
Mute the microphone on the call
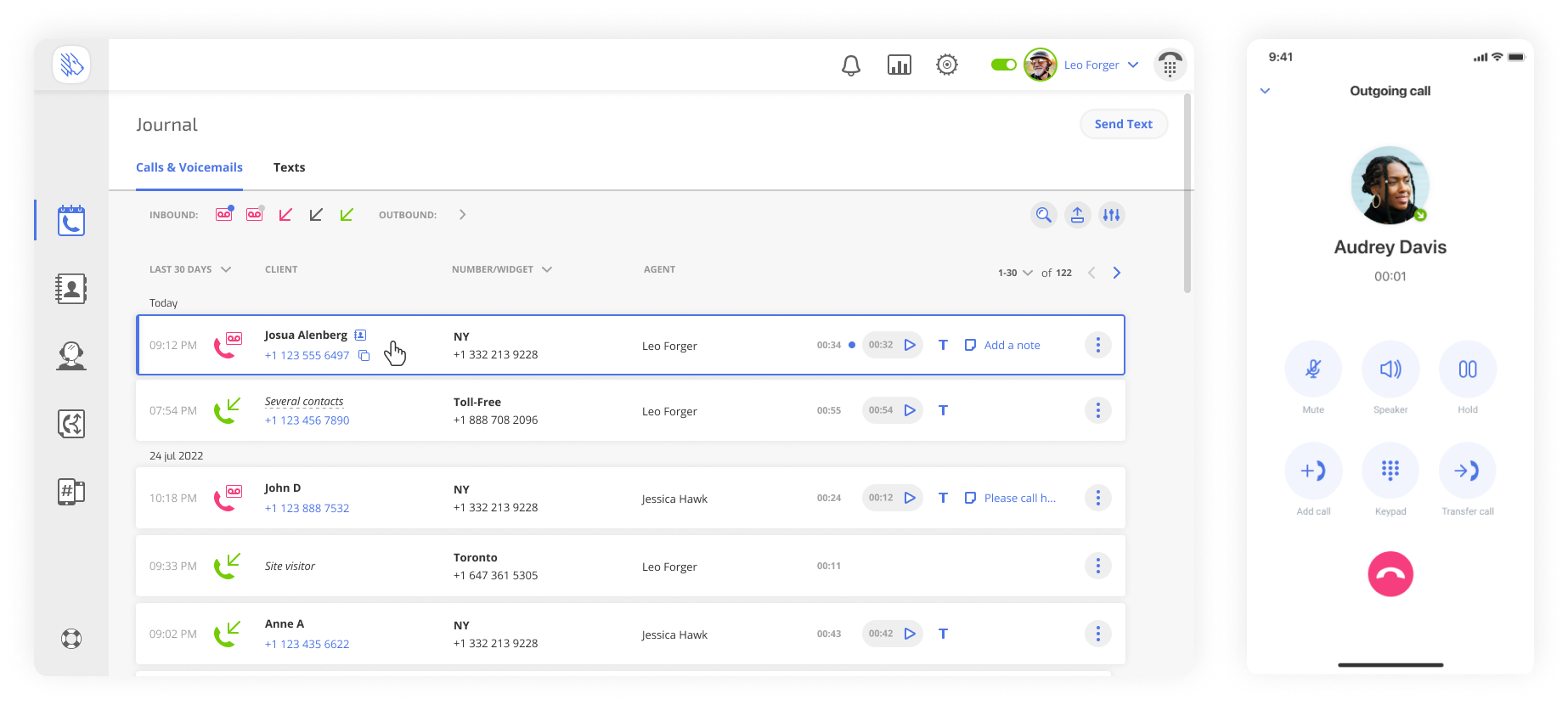(1313, 369)
